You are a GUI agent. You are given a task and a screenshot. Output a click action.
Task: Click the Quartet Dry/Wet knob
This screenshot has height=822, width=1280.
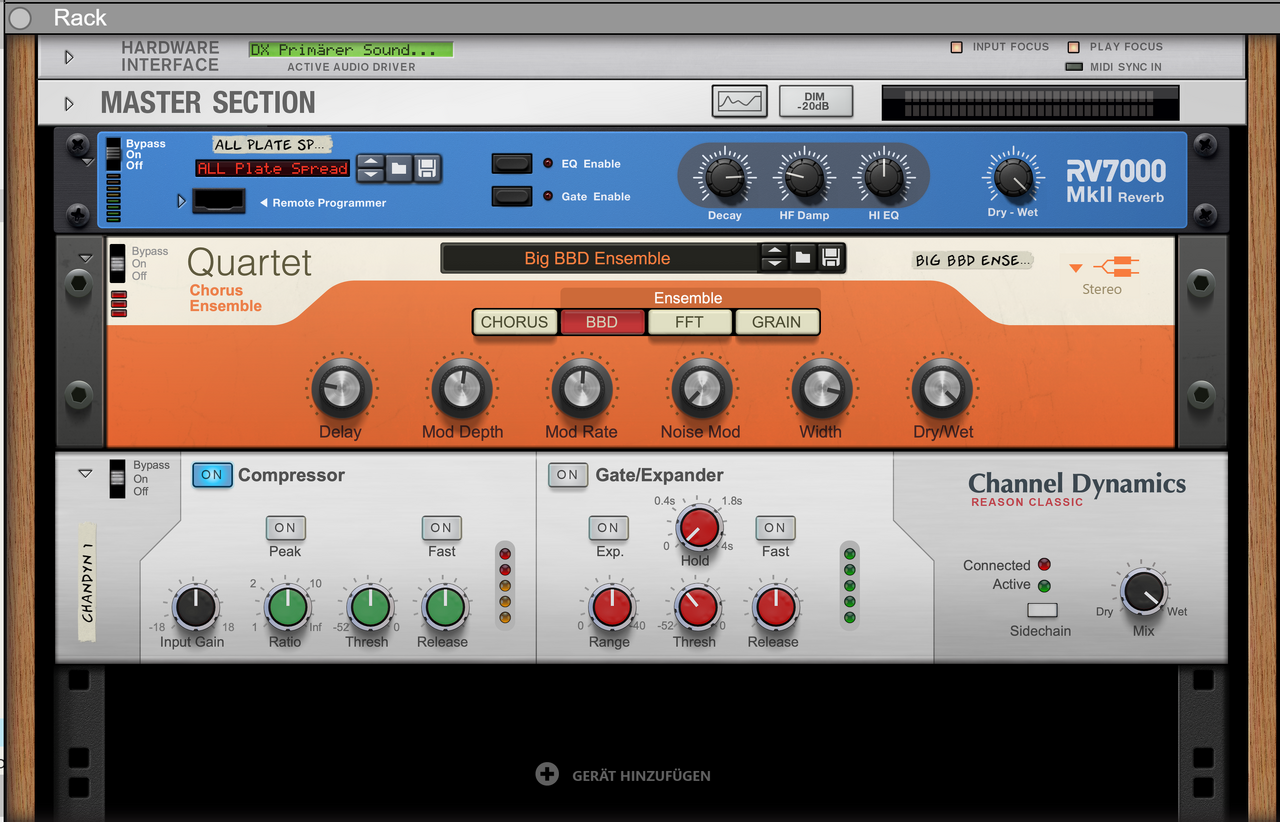942,388
